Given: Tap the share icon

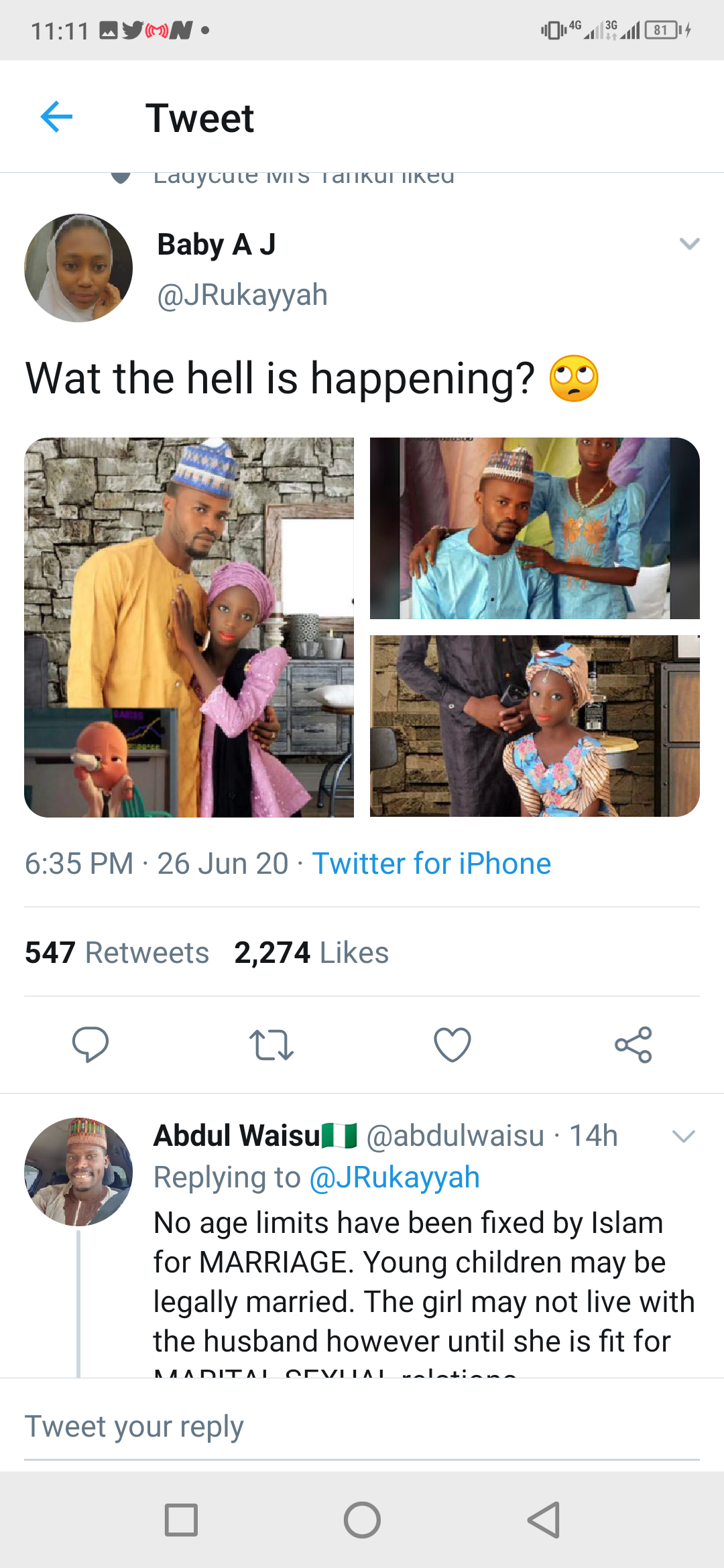Looking at the screenshot, I should click(633, 1044).
